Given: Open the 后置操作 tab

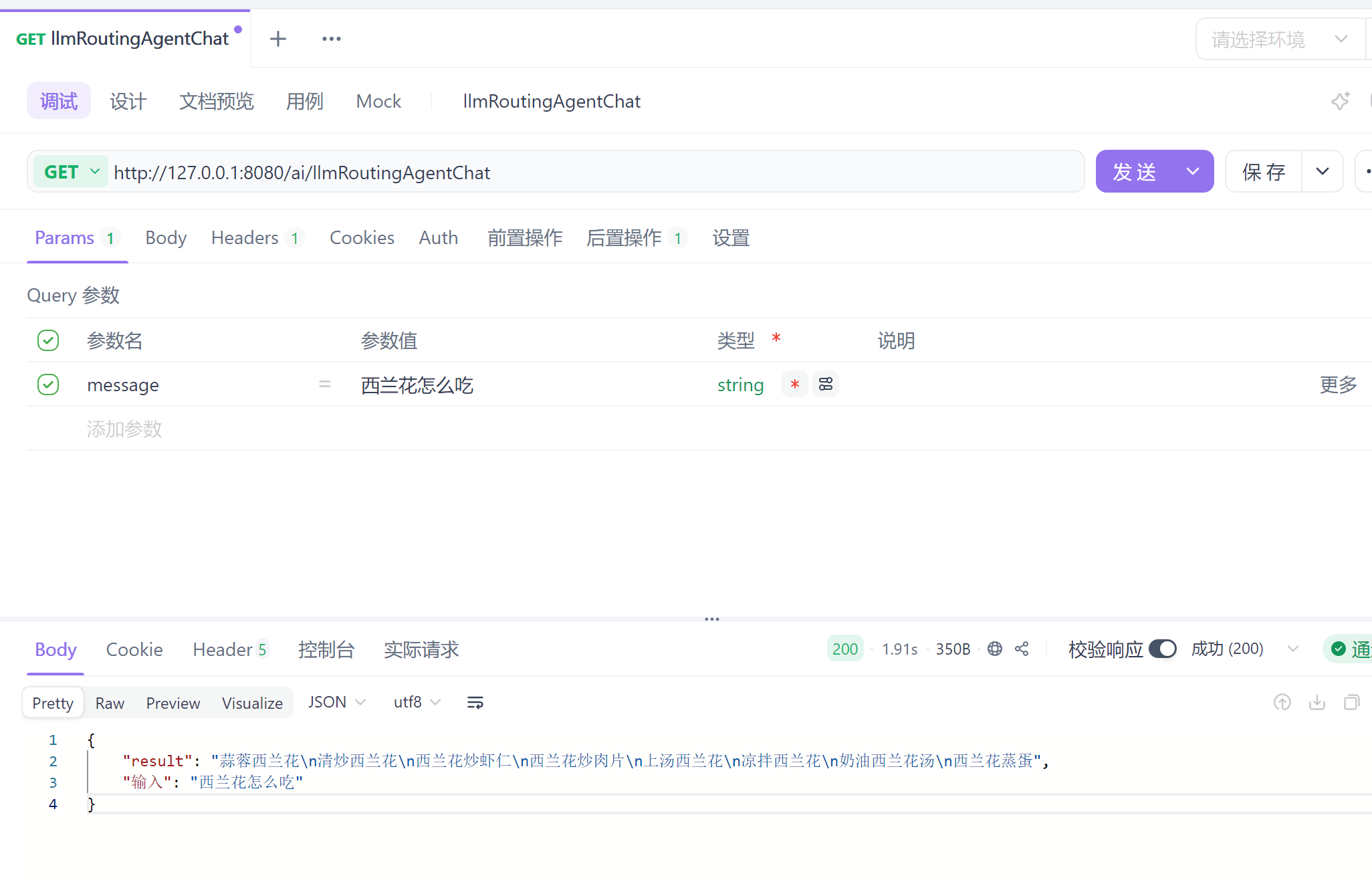Looking at the screenshot, I should click(x=636, y=238).
